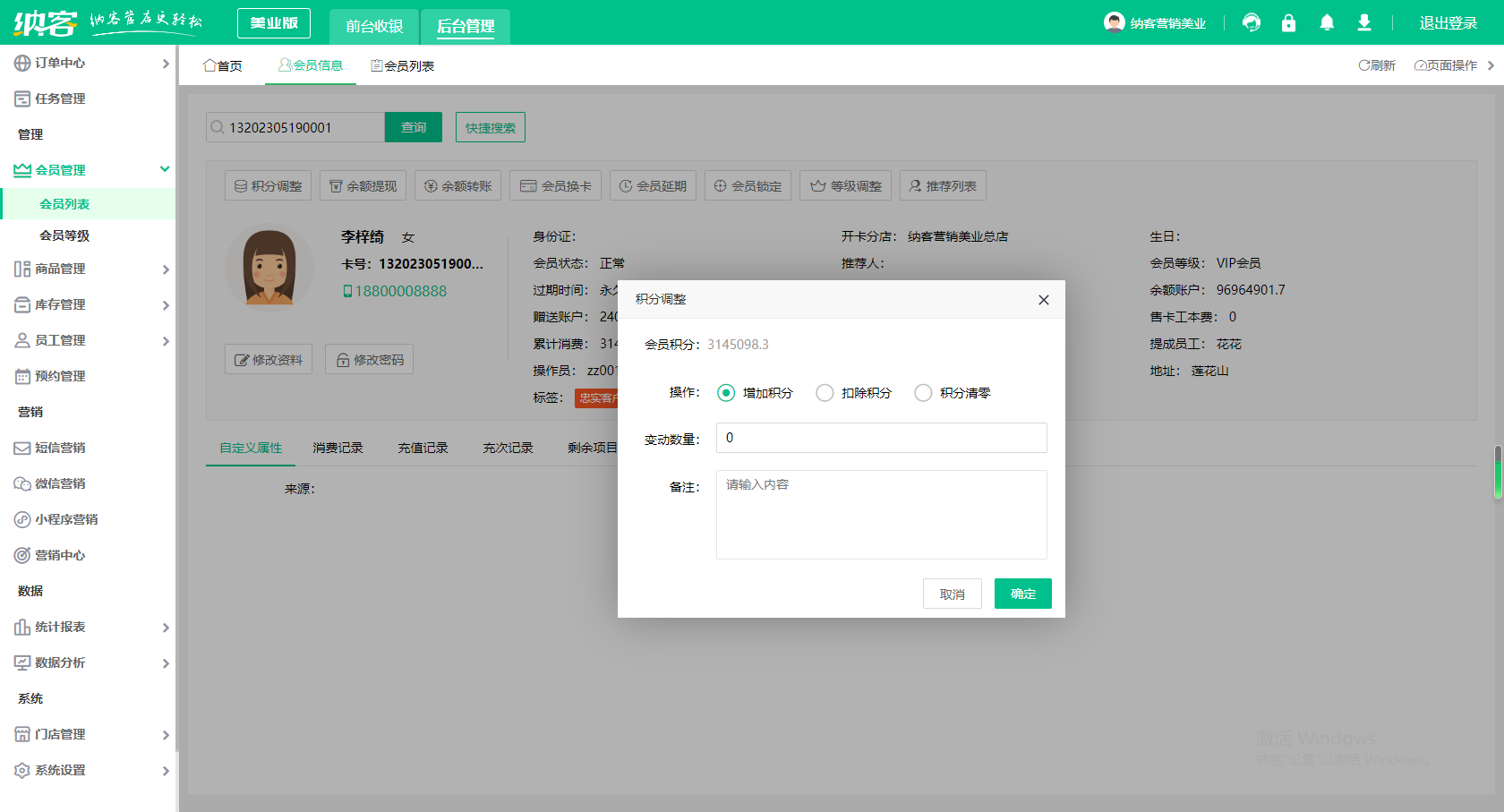Screen dimensions: 1504x812
Task: Select the 任务管理 sidebar icon
Action: tap(21, 98)
